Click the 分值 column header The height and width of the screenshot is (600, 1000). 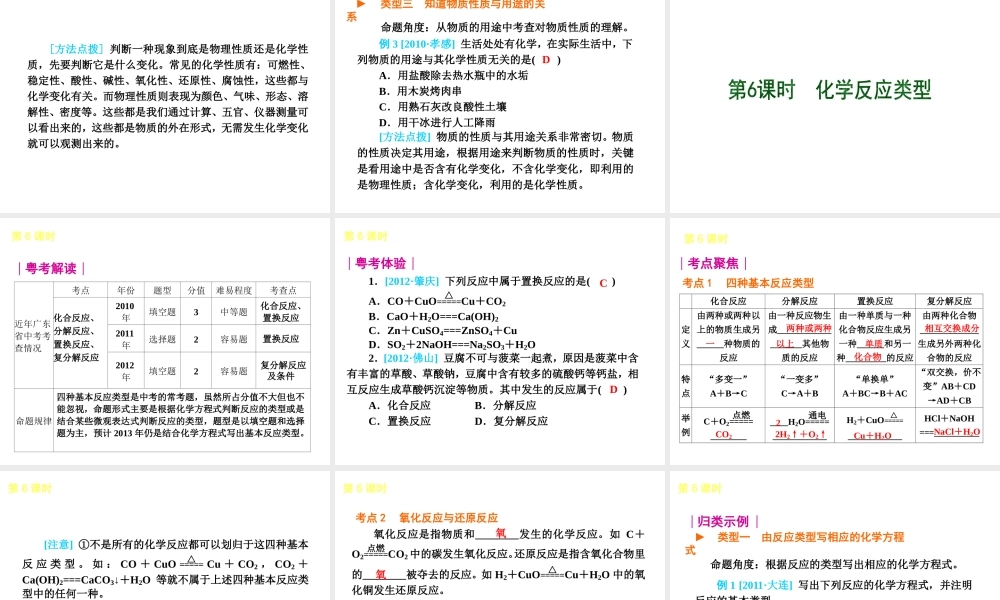pos(196,290)
